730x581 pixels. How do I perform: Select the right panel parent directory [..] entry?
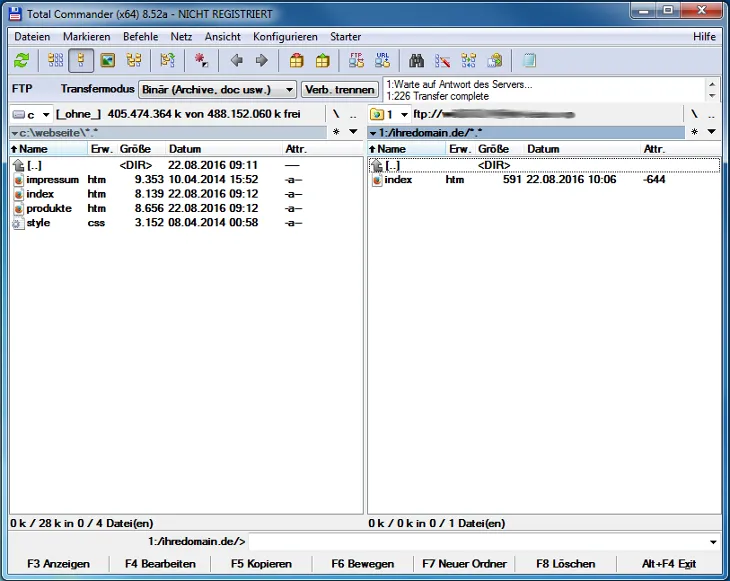pos(544,165)
